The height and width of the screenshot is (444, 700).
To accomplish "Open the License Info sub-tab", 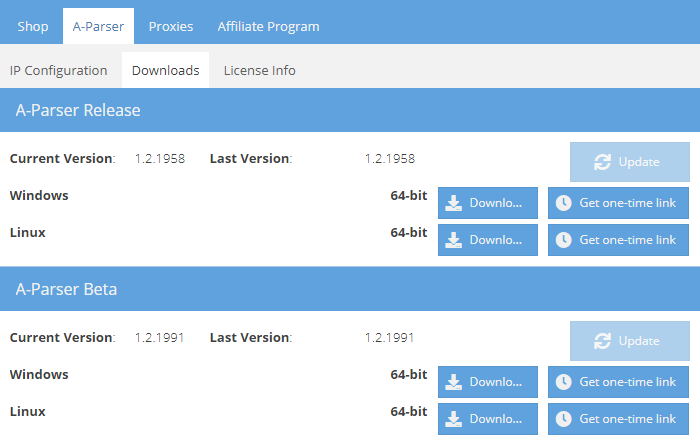I will pyautogui.click(x=259, y=71).
